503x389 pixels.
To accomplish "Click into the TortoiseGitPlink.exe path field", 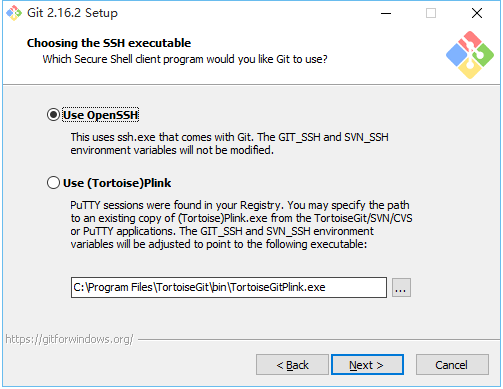I will 229,287.
